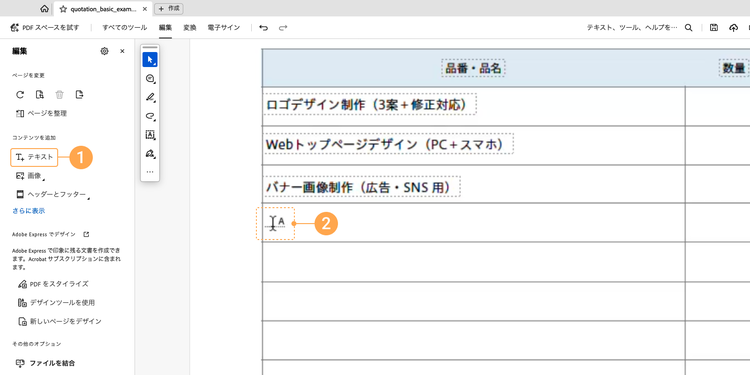Star the quotation_basic_exam document tab
750x375 pixels.
pyautogui.click(x=63, y=9)
